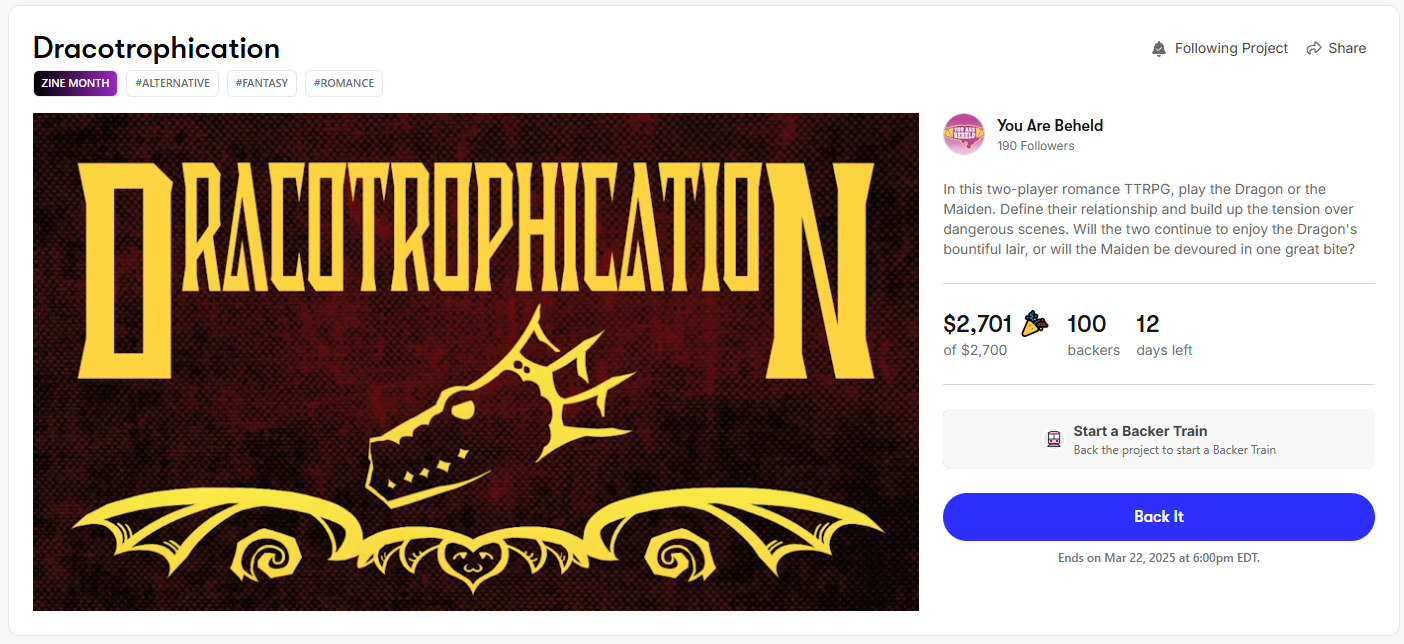Click the 12 days left counter
Image resolution: width=1404 pixels, height=644 pixels.
tap(1148, 324)
